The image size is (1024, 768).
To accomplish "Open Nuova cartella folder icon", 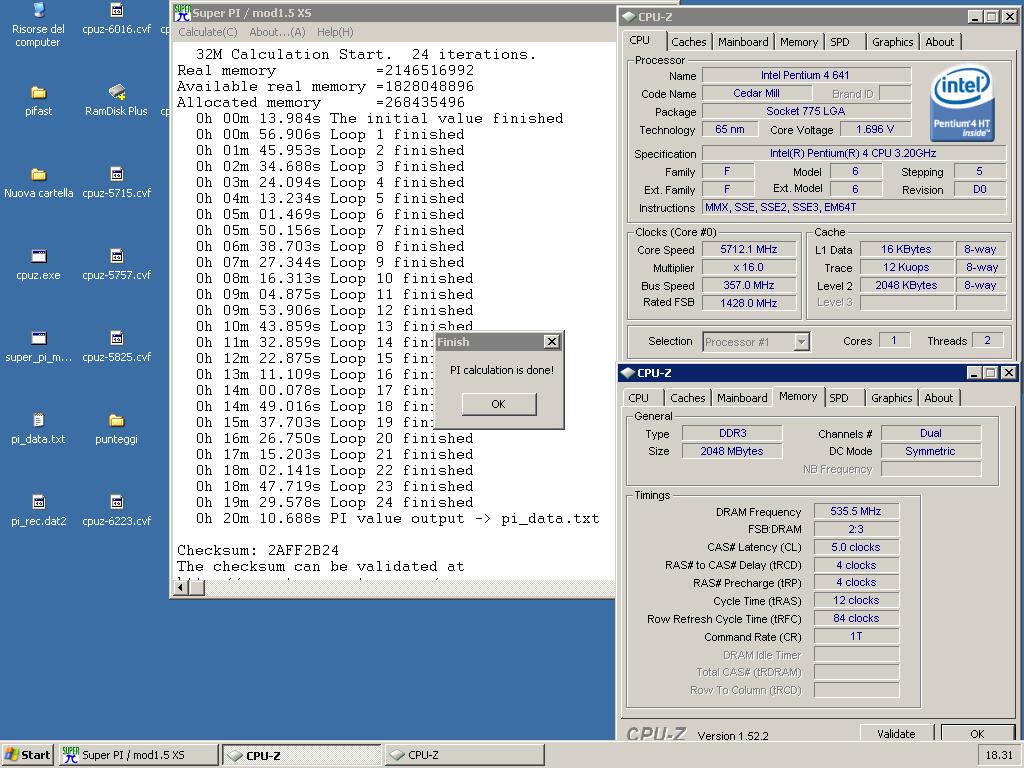I will pos(39,183).
